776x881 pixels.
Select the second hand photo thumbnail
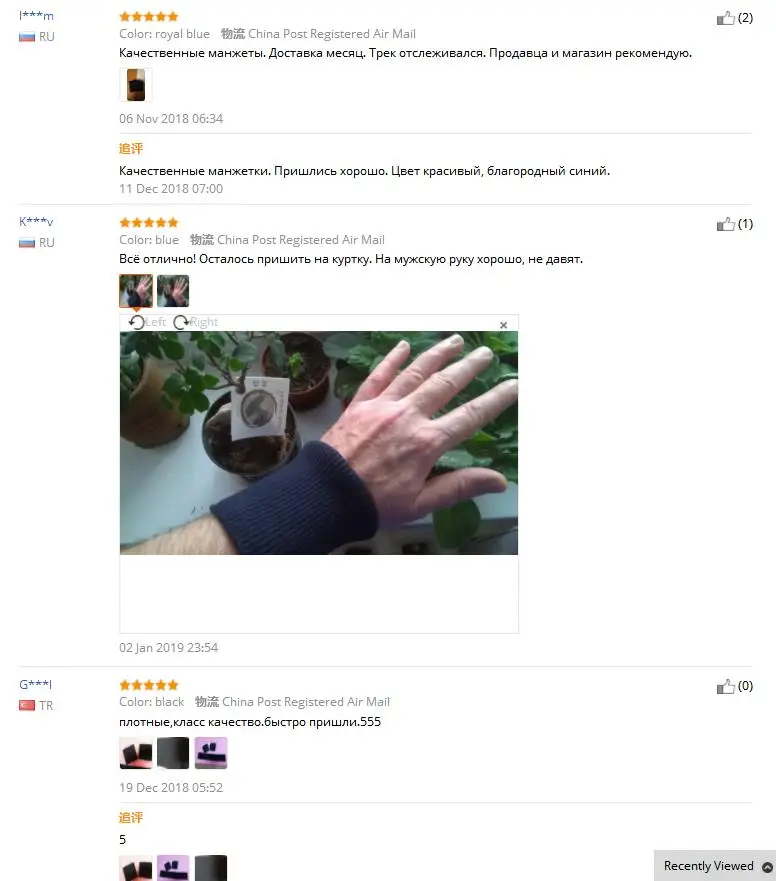pos(173,290)
